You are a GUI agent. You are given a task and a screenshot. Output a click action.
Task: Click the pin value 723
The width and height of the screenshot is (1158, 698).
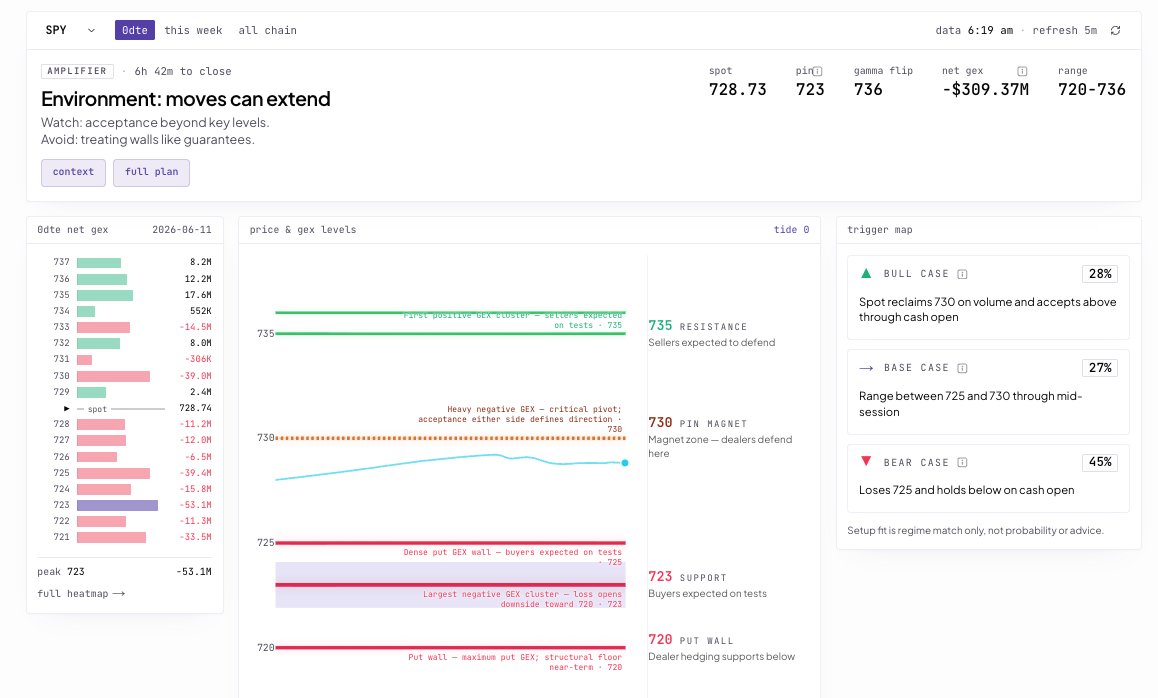click(810, 89)
